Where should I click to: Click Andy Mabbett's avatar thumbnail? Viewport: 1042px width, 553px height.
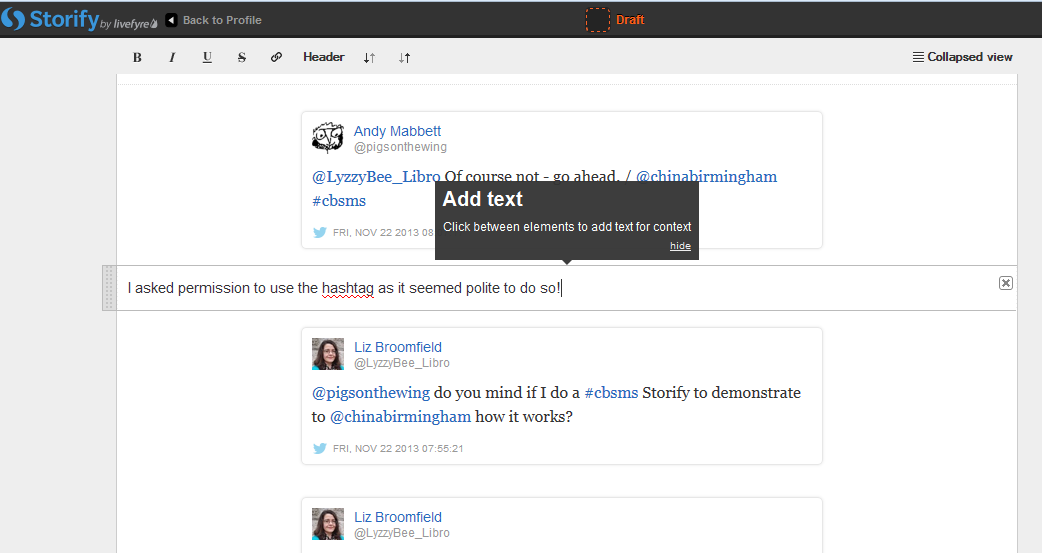point(328,138)
